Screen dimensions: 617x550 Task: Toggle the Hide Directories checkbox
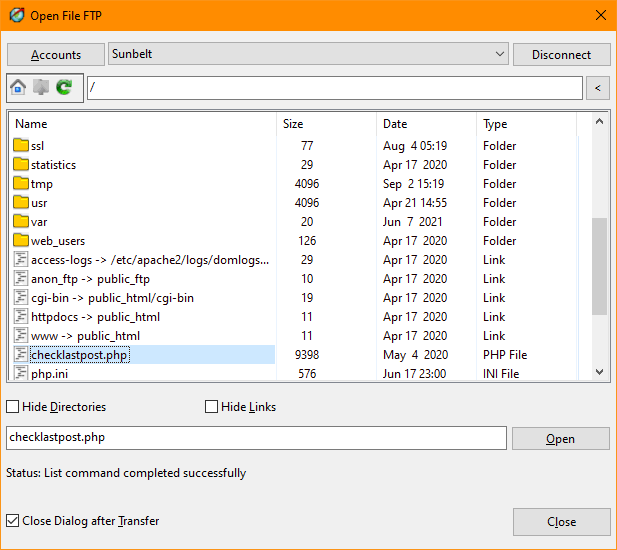[13, 406]
